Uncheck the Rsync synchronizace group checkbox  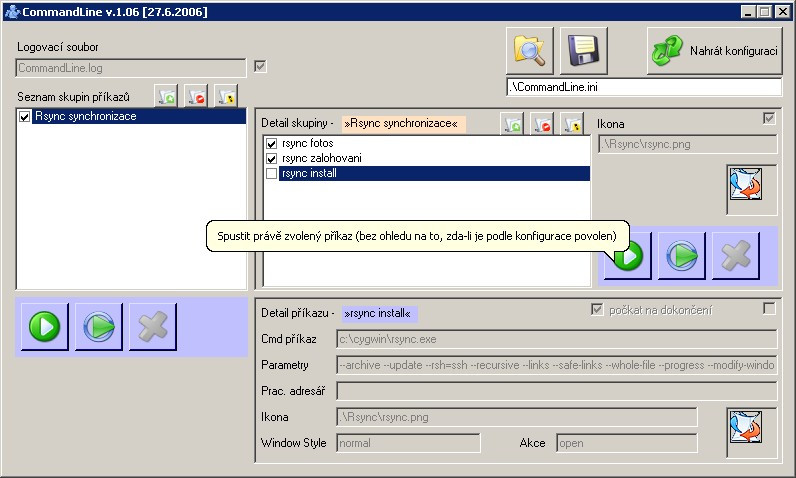(x=24, y=117)
